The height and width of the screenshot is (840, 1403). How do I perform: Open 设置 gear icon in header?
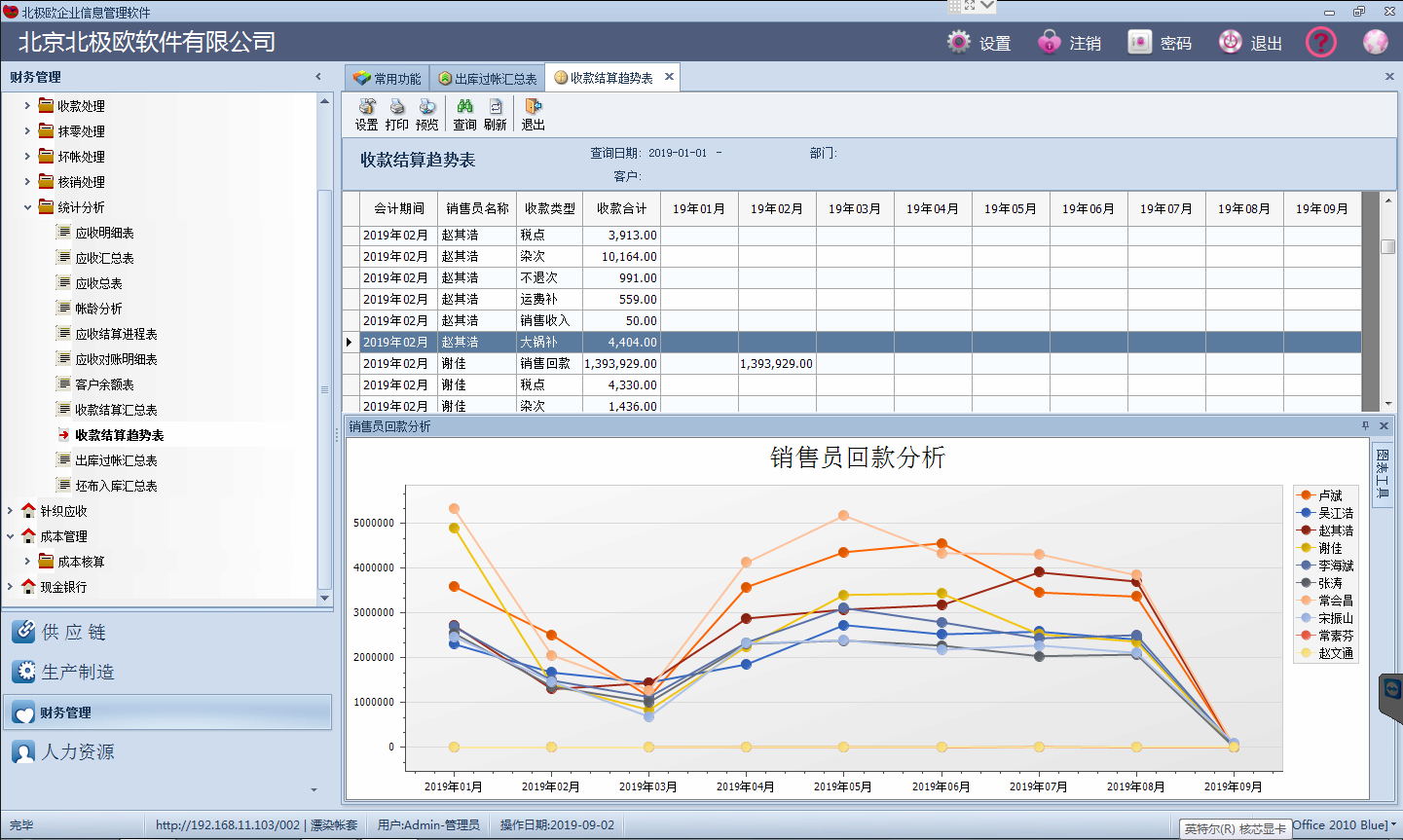click(959, 42)
